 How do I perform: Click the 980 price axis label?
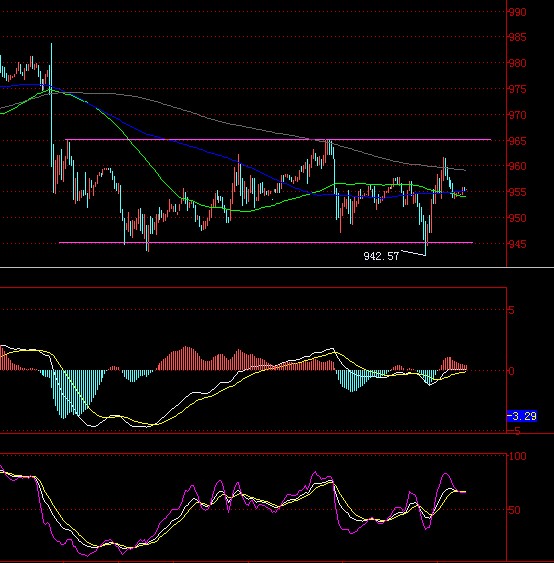coord(518,63)
